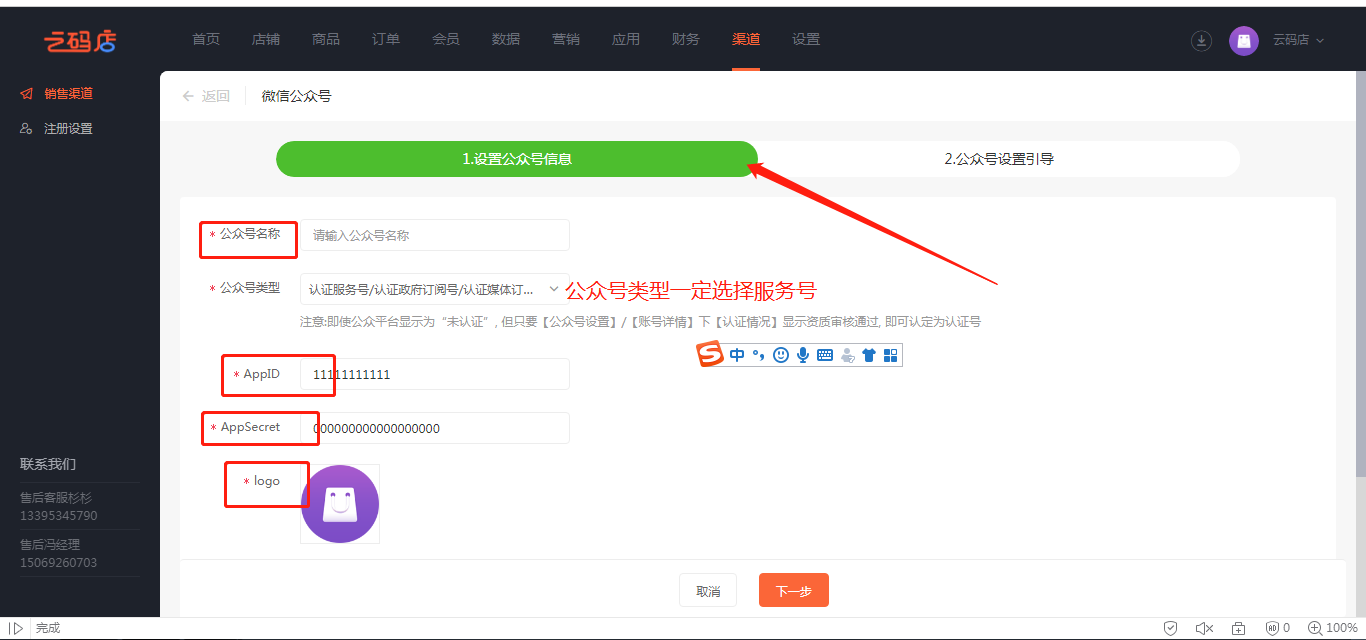Open the Sogou emoji smiley icon
Screen dimensions: 1366x640
click(781, 355)
